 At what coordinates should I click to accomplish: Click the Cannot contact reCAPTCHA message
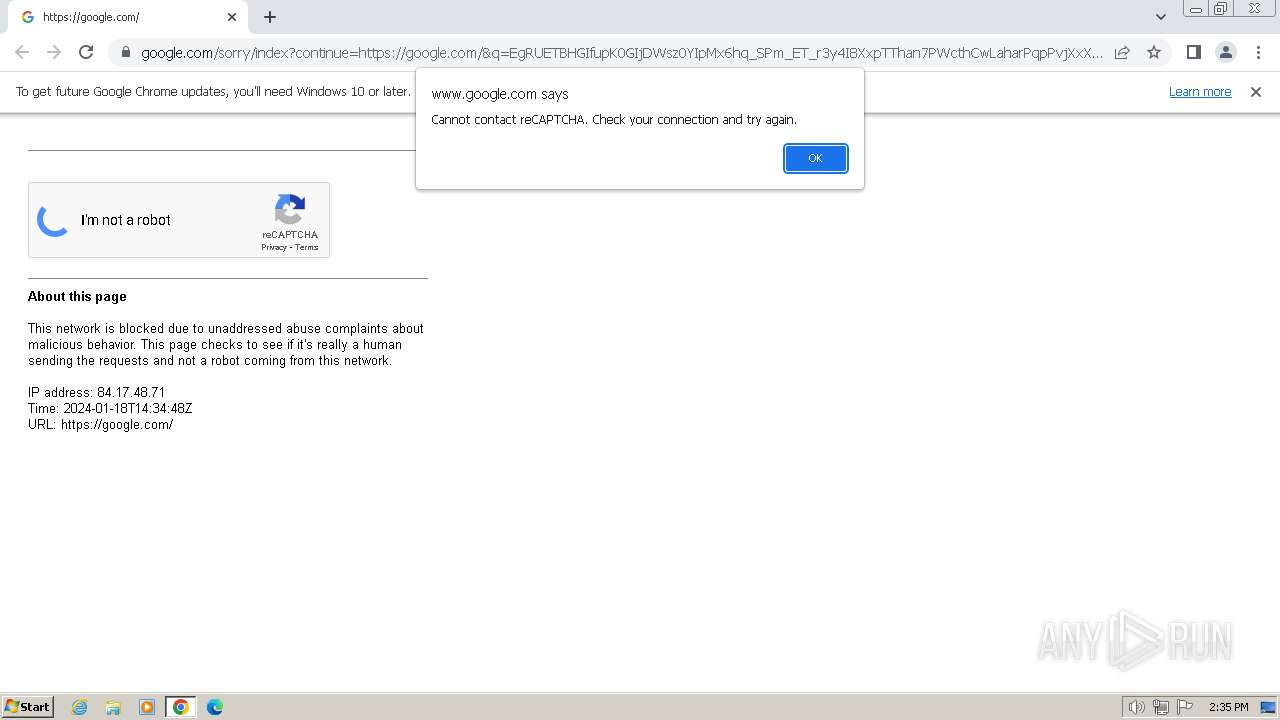[x=614, y=120]
